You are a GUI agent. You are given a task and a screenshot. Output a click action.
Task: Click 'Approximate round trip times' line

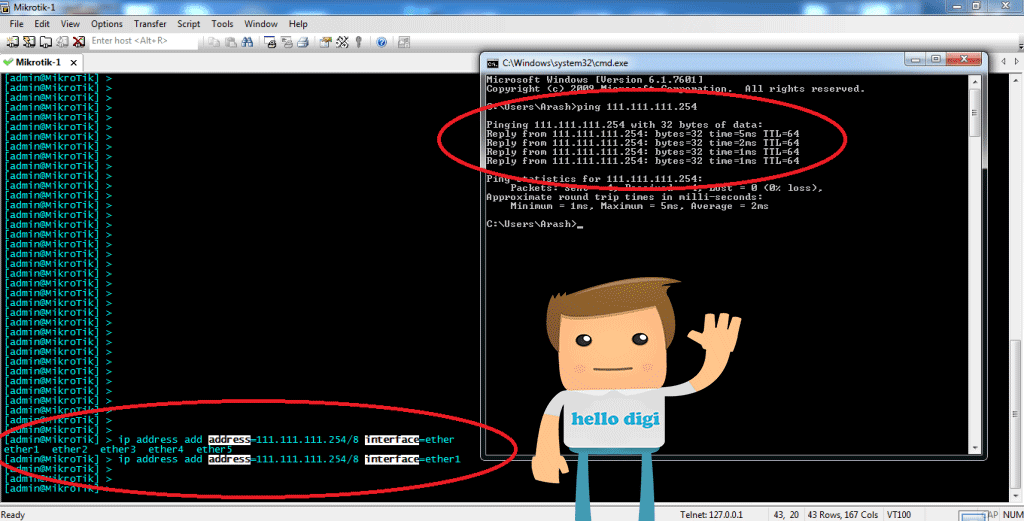coord(624,197)
